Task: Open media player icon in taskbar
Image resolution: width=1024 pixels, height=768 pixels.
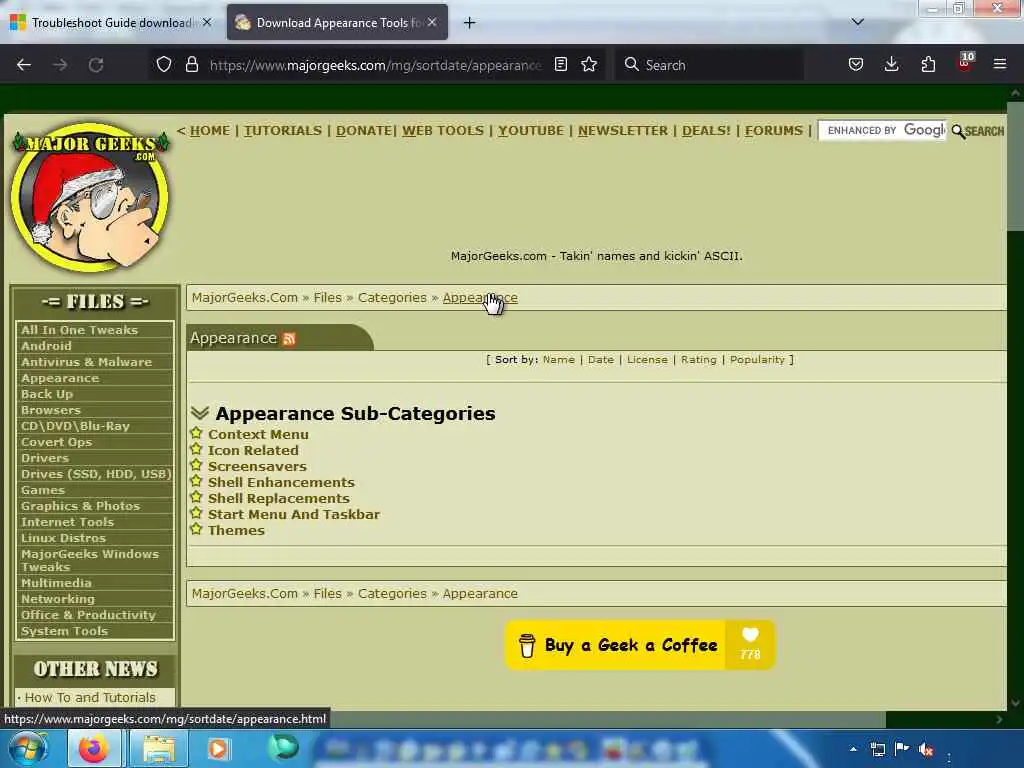Action: [218, 748]
